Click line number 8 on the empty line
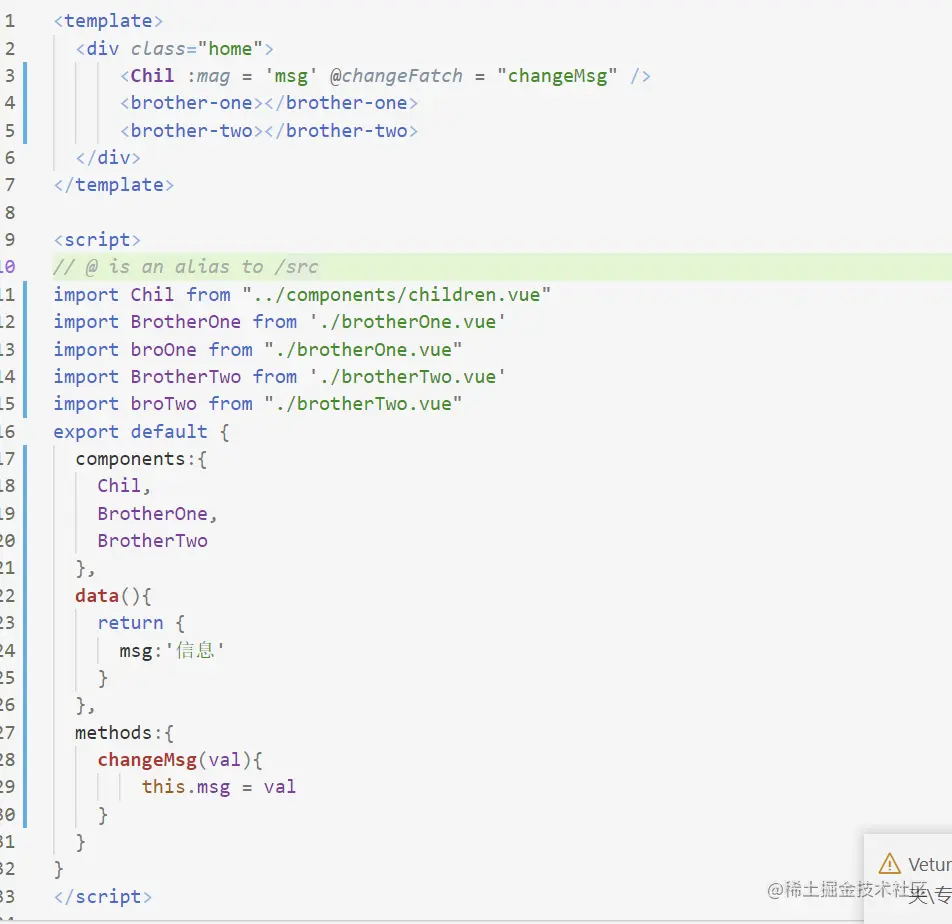This screenshot has height=924, width=952. pos(10,212)
